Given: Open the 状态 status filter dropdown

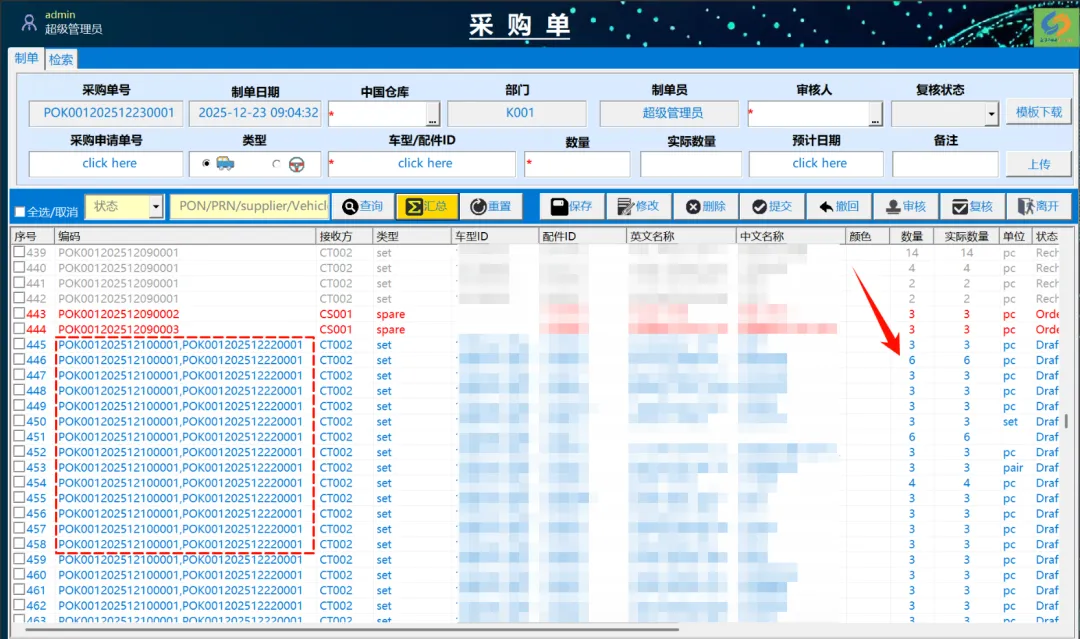Looking at the screenshot, I should pyautogui.click(x=156, y=206).
